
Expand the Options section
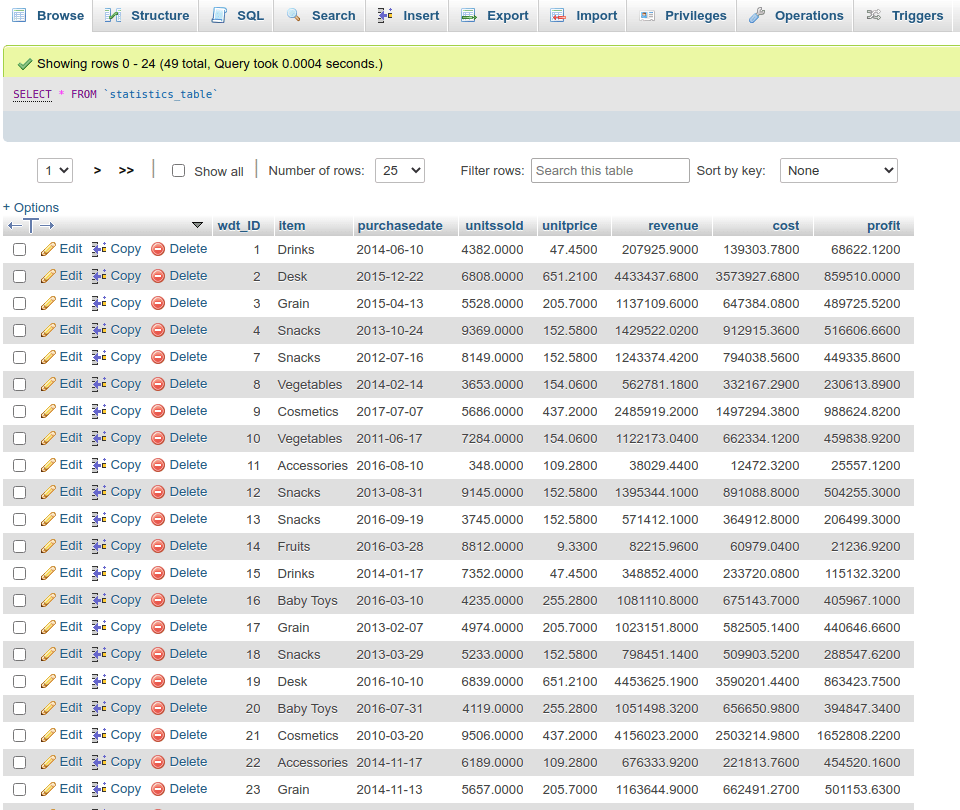click(x=31, y=206)
